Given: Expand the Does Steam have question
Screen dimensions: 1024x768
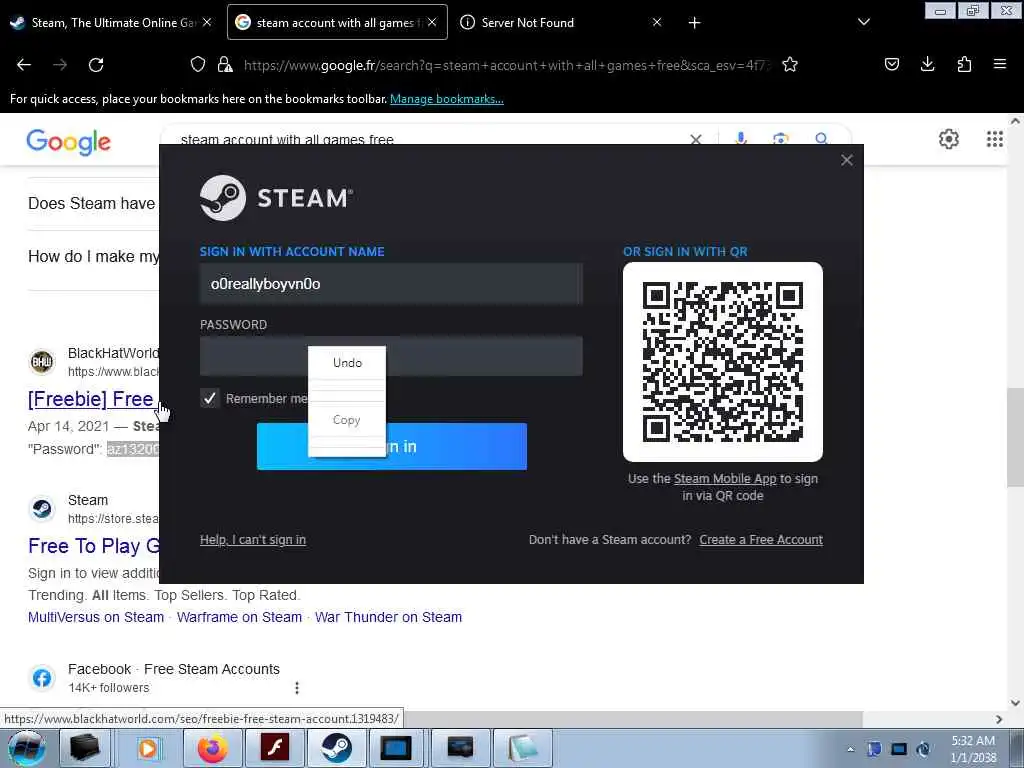Looking at the screenshot, I should pos(92,204).
